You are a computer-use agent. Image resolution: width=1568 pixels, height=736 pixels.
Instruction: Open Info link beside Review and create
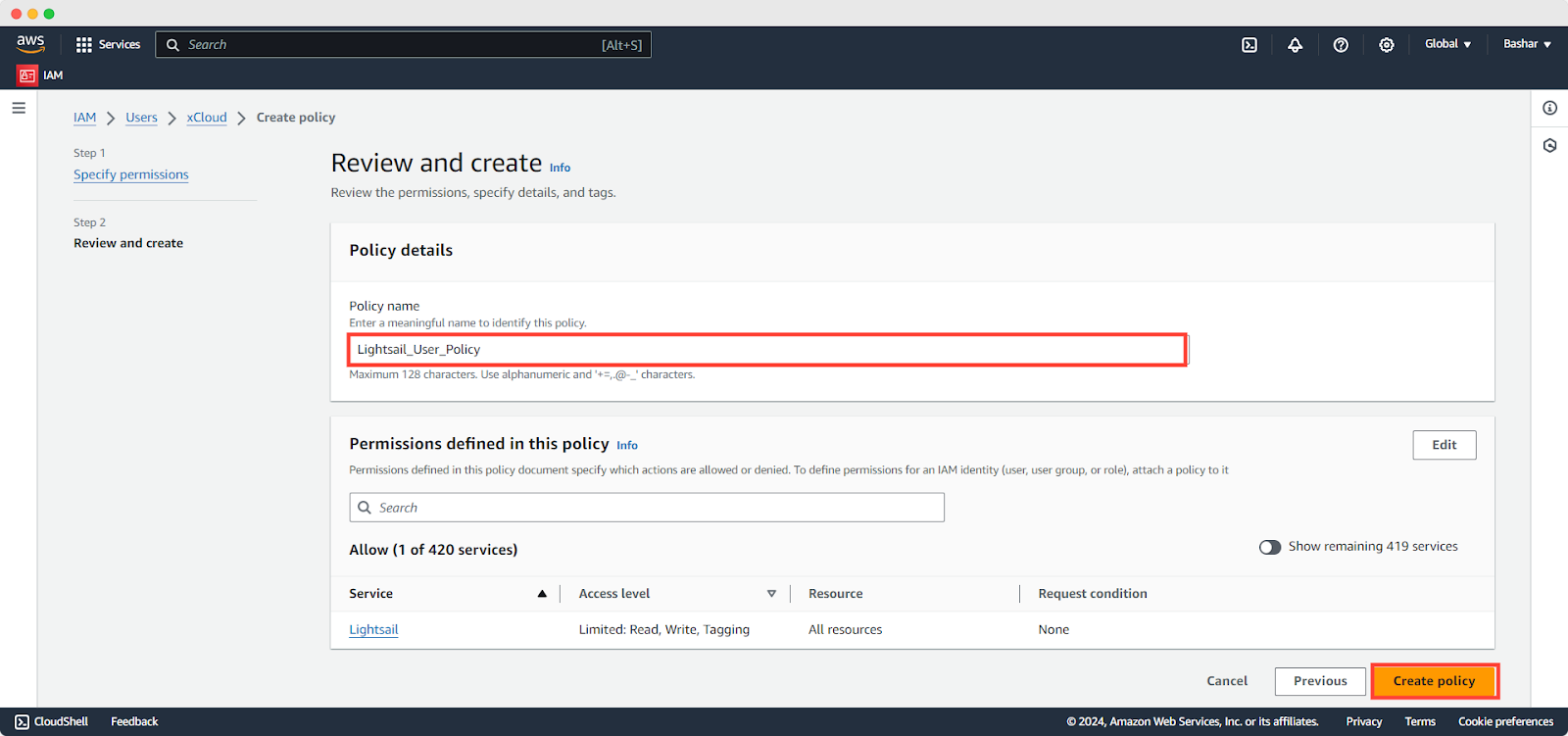tap(560, 168)
